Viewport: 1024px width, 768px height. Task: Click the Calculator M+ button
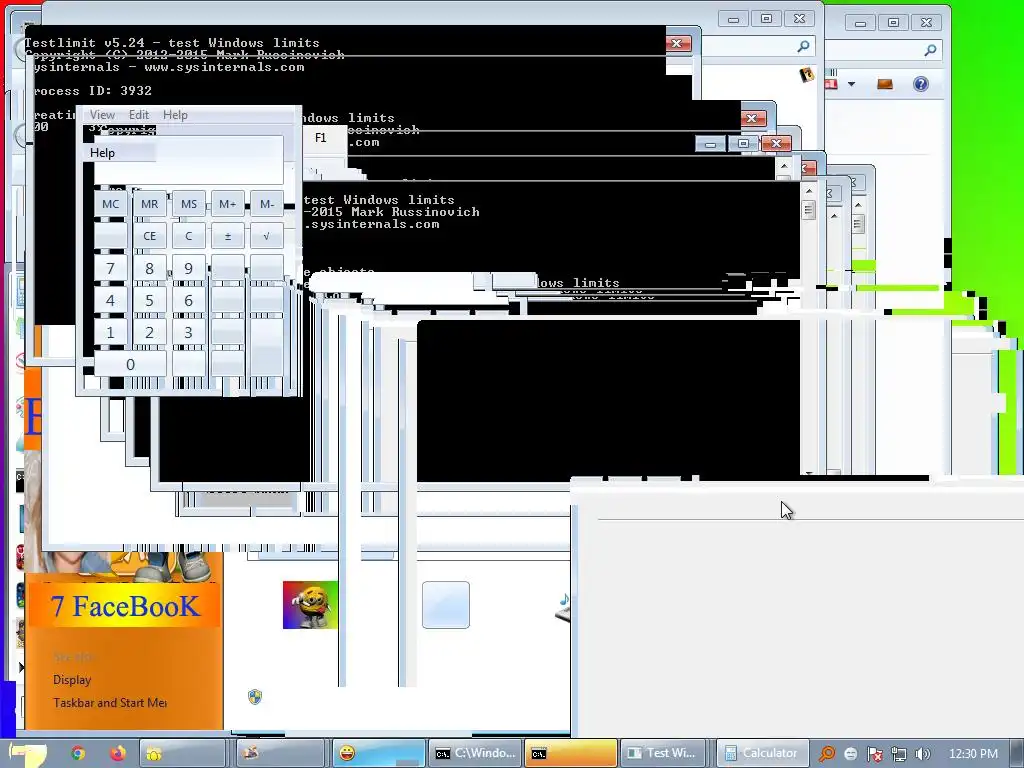(228, 204)
